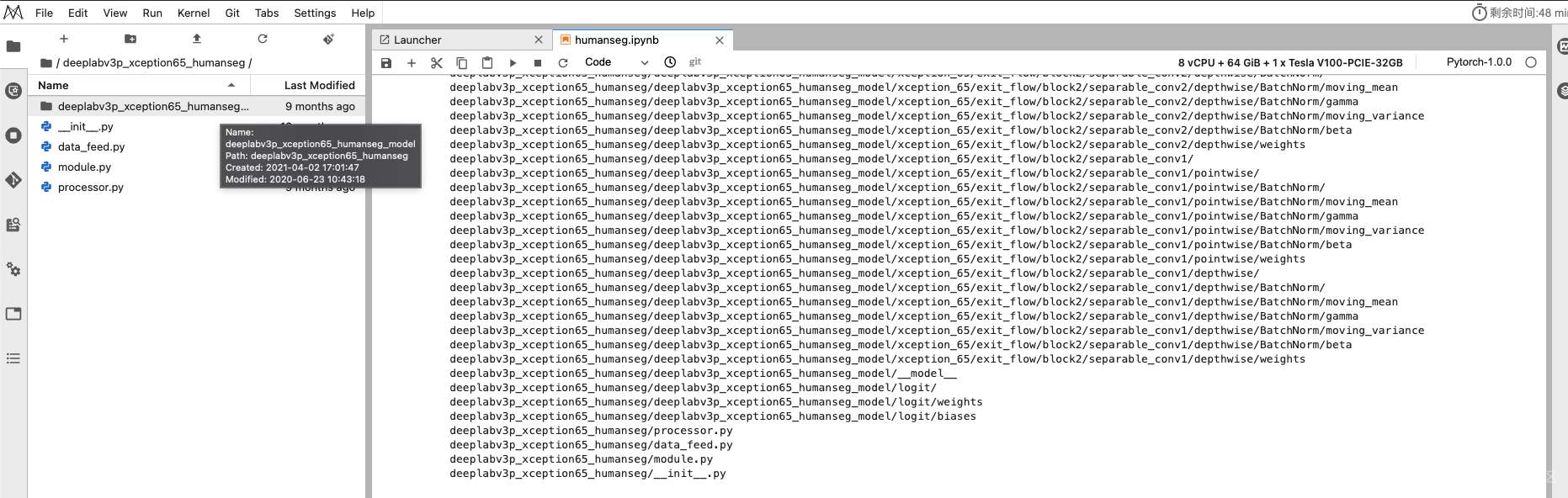Save the notebook with the disk icon
Viewport: 1568px width, 498px height.
[x=386, y=62]
